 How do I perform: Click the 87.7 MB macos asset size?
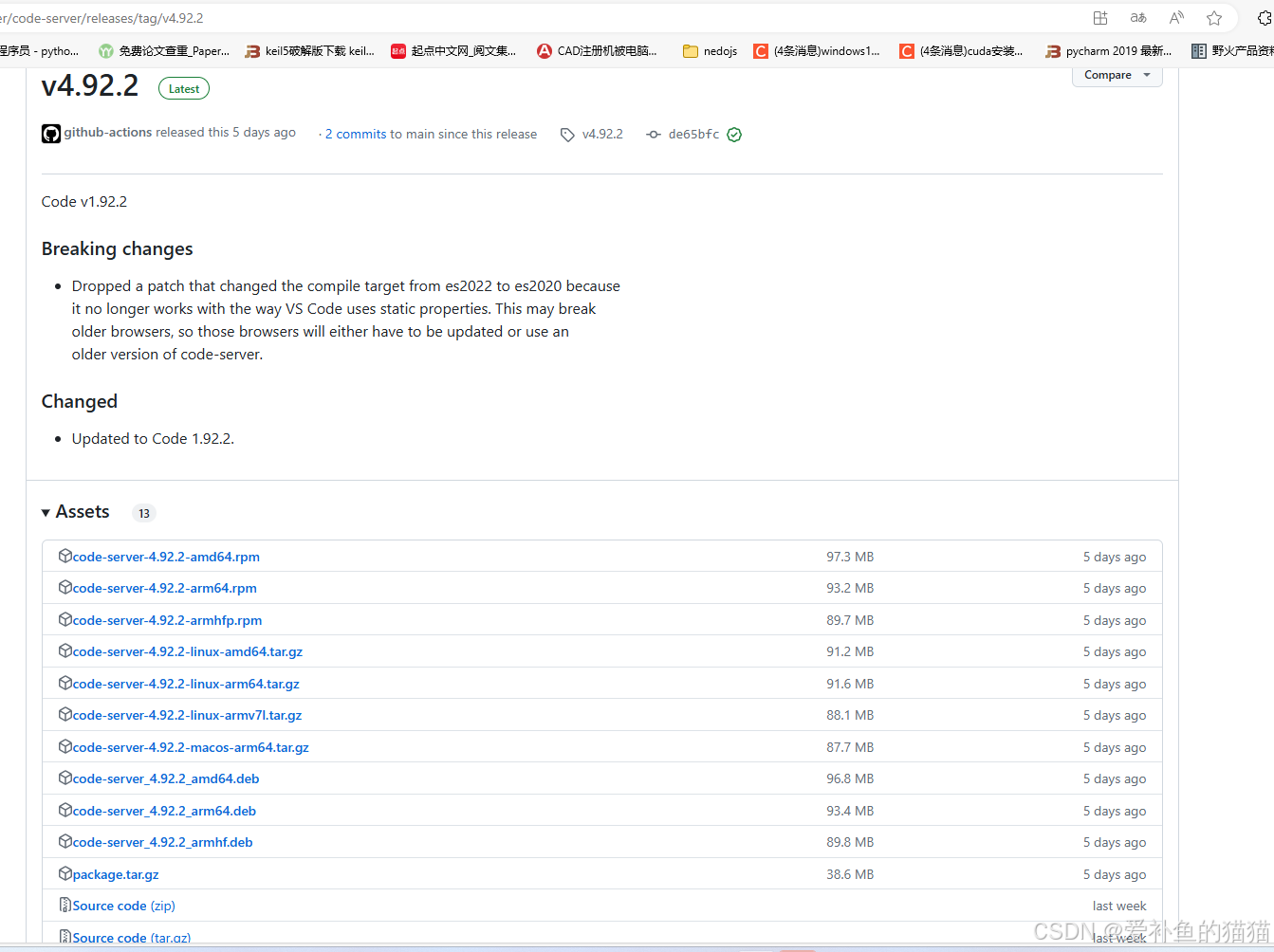pyautogui.click(x=850, y=747)
